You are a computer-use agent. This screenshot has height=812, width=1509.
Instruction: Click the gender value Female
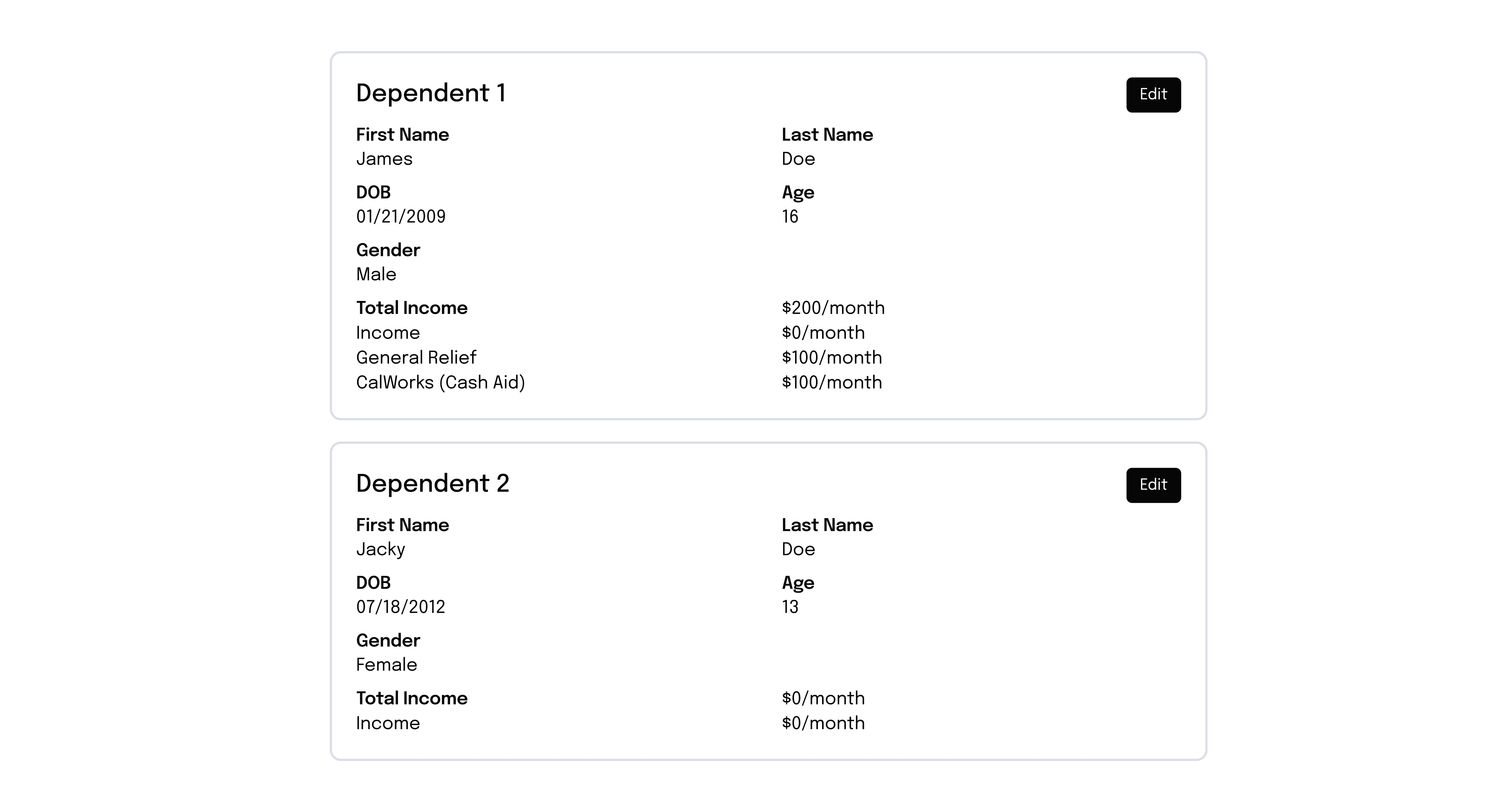tap(387, 664)
